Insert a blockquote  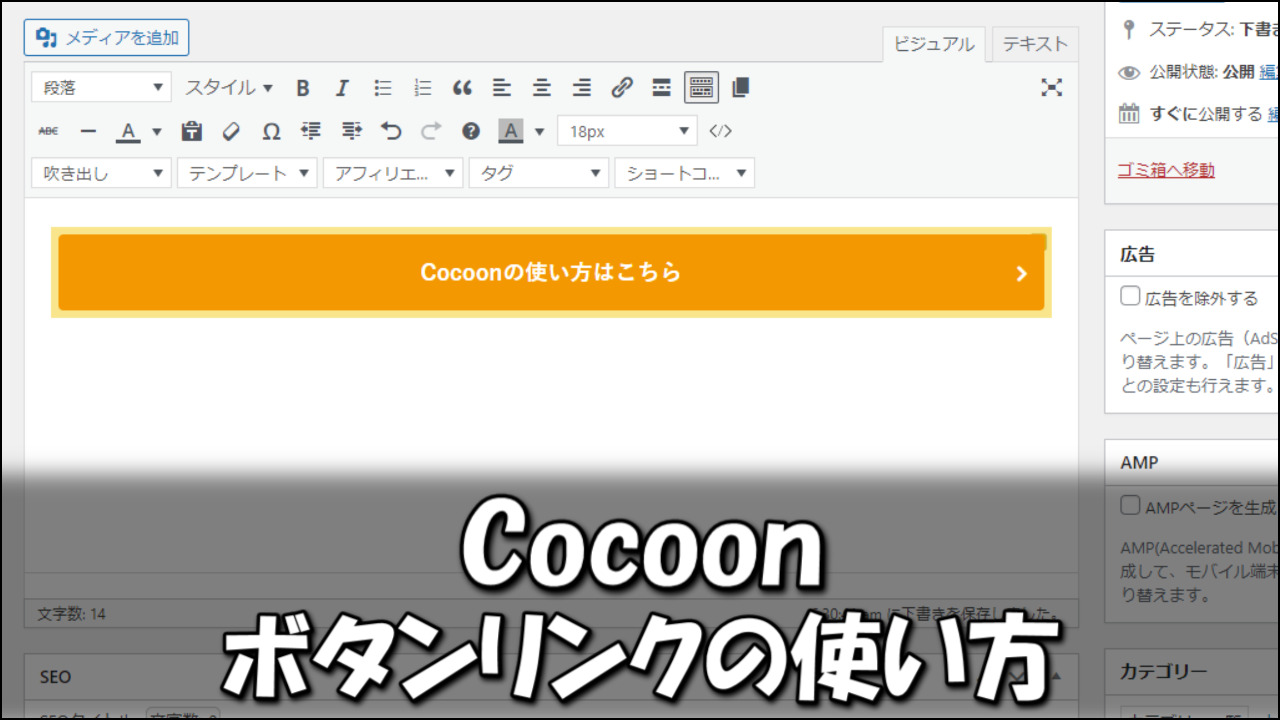pos(462,88)
